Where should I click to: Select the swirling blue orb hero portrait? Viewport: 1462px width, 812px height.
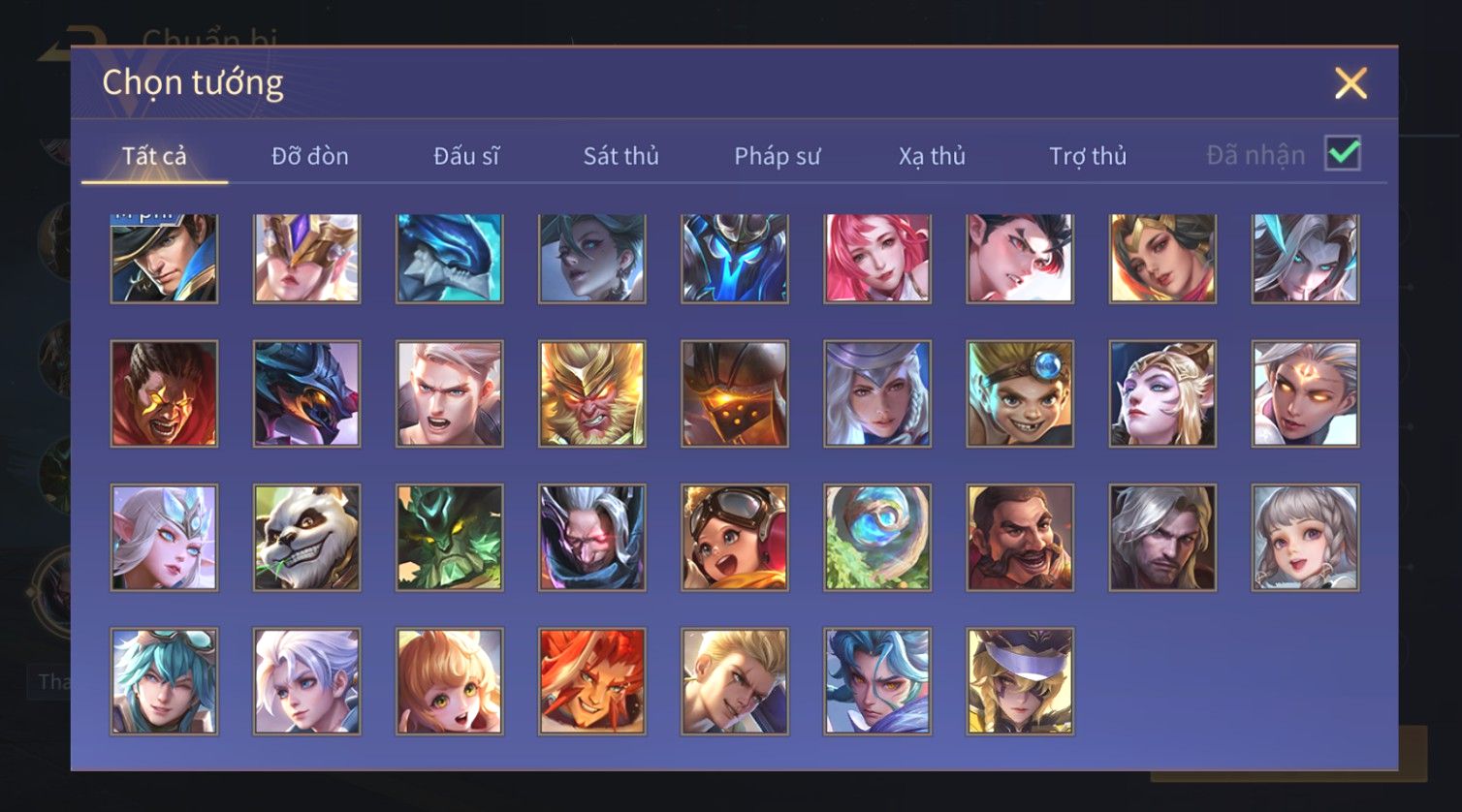coord(877,538)
